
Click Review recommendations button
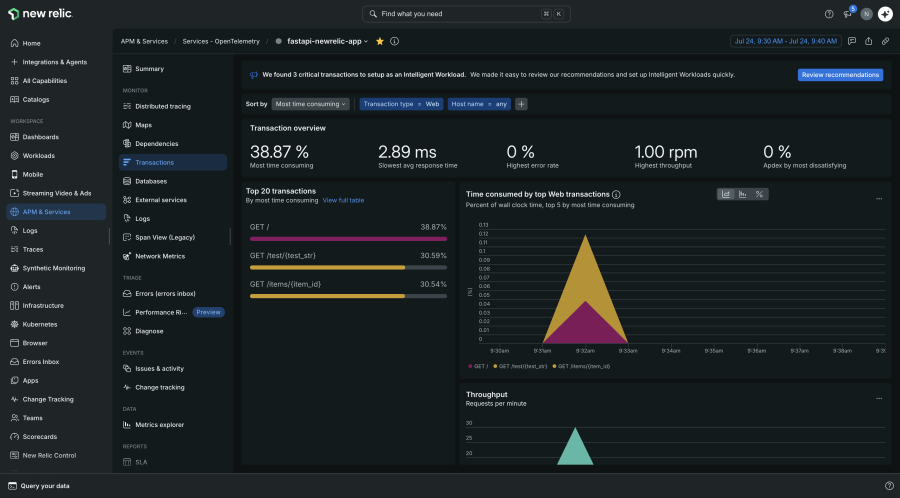point(840,75)
